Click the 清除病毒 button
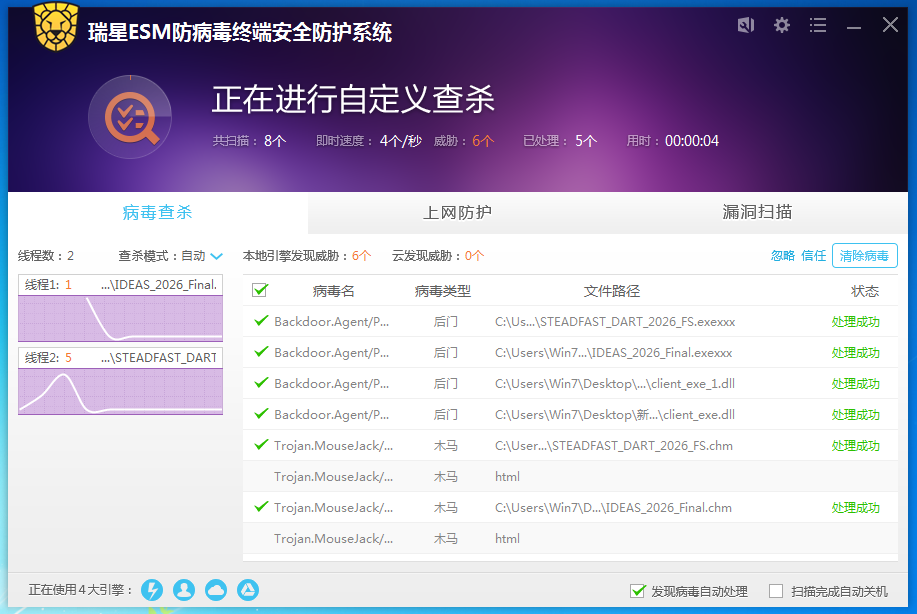The width and height of the screenshot is (917, 614). click(x=864, y=256)
